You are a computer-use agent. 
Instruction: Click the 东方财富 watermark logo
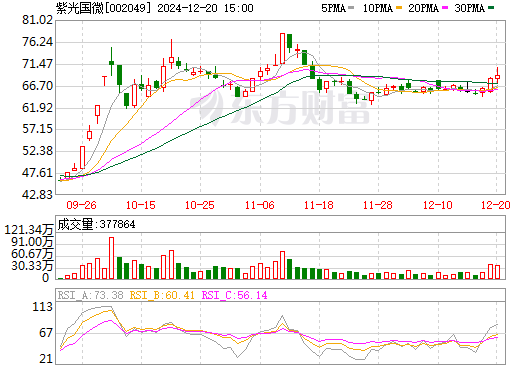[280, 107]
